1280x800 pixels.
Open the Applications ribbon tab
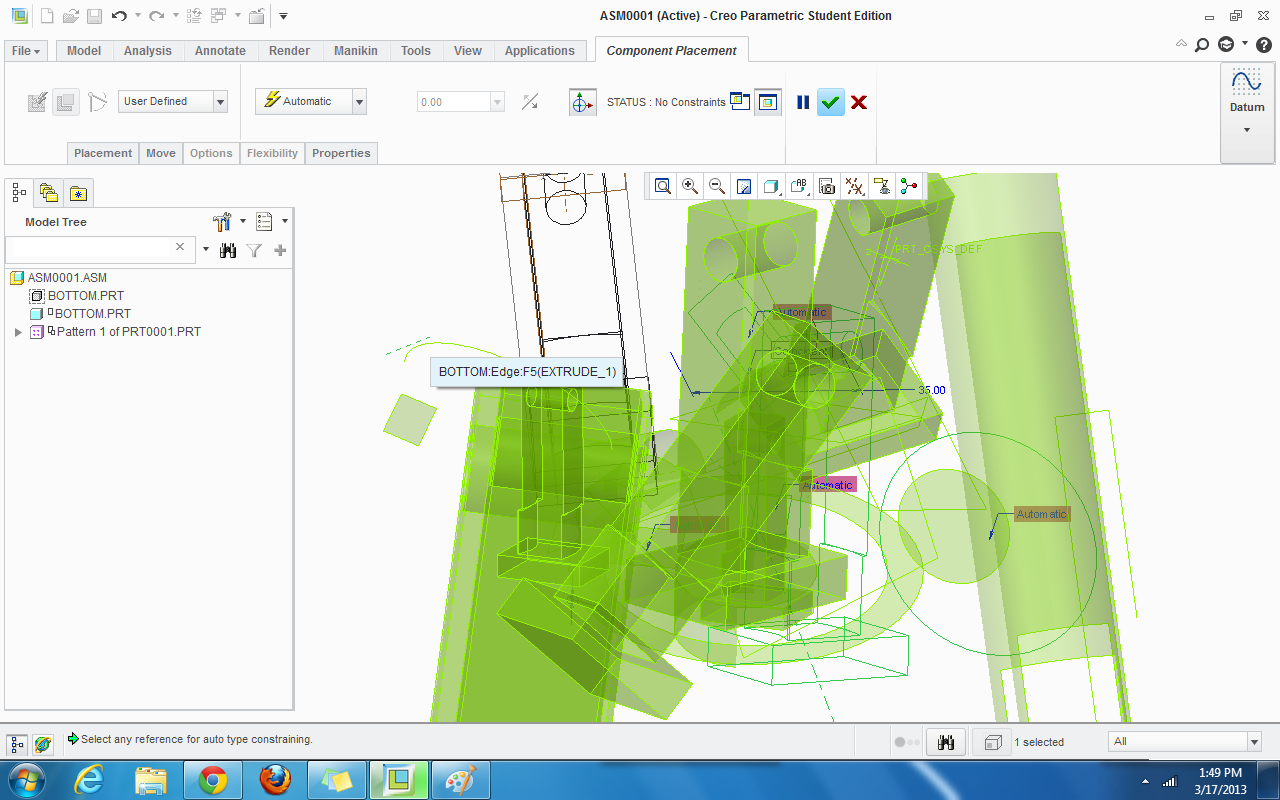click(x=540, y=51)
